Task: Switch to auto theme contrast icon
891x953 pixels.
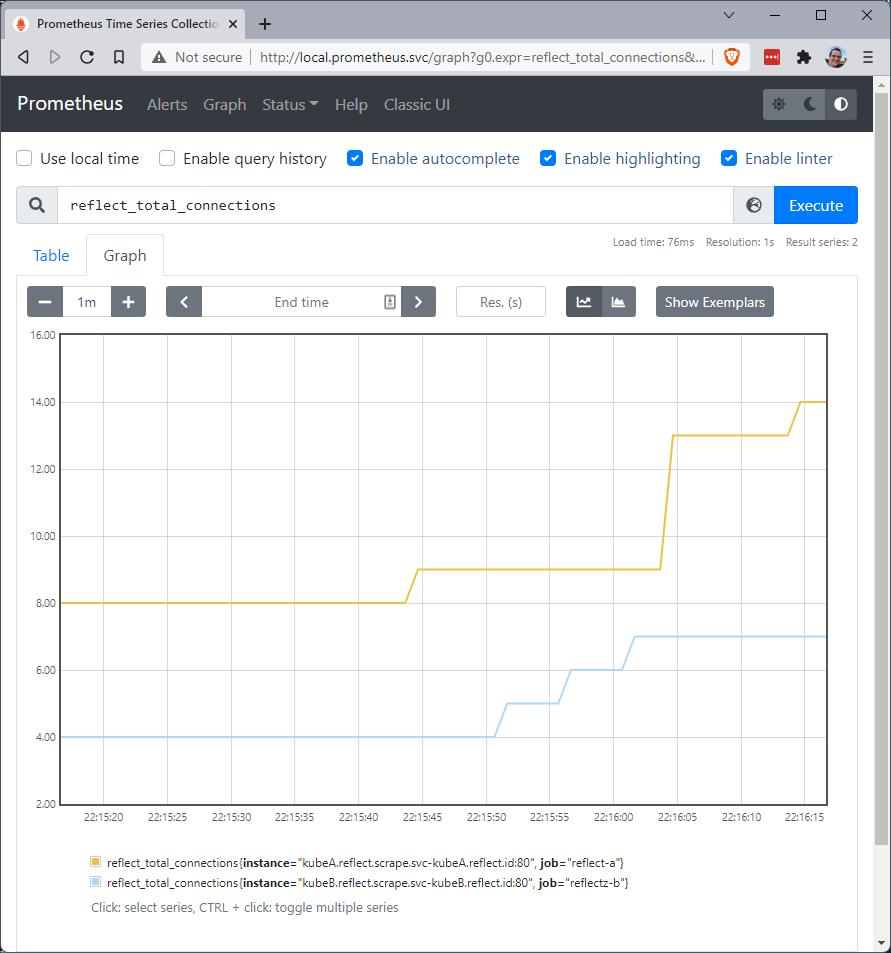Action: click(x=841, y=104)
